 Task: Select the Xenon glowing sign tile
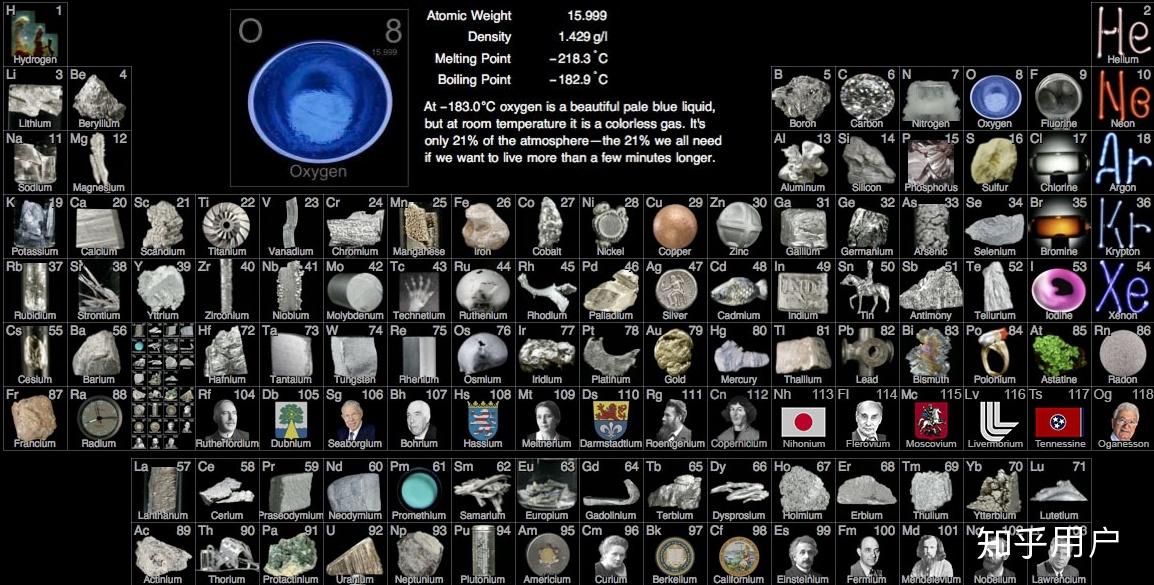(1122, 291)
